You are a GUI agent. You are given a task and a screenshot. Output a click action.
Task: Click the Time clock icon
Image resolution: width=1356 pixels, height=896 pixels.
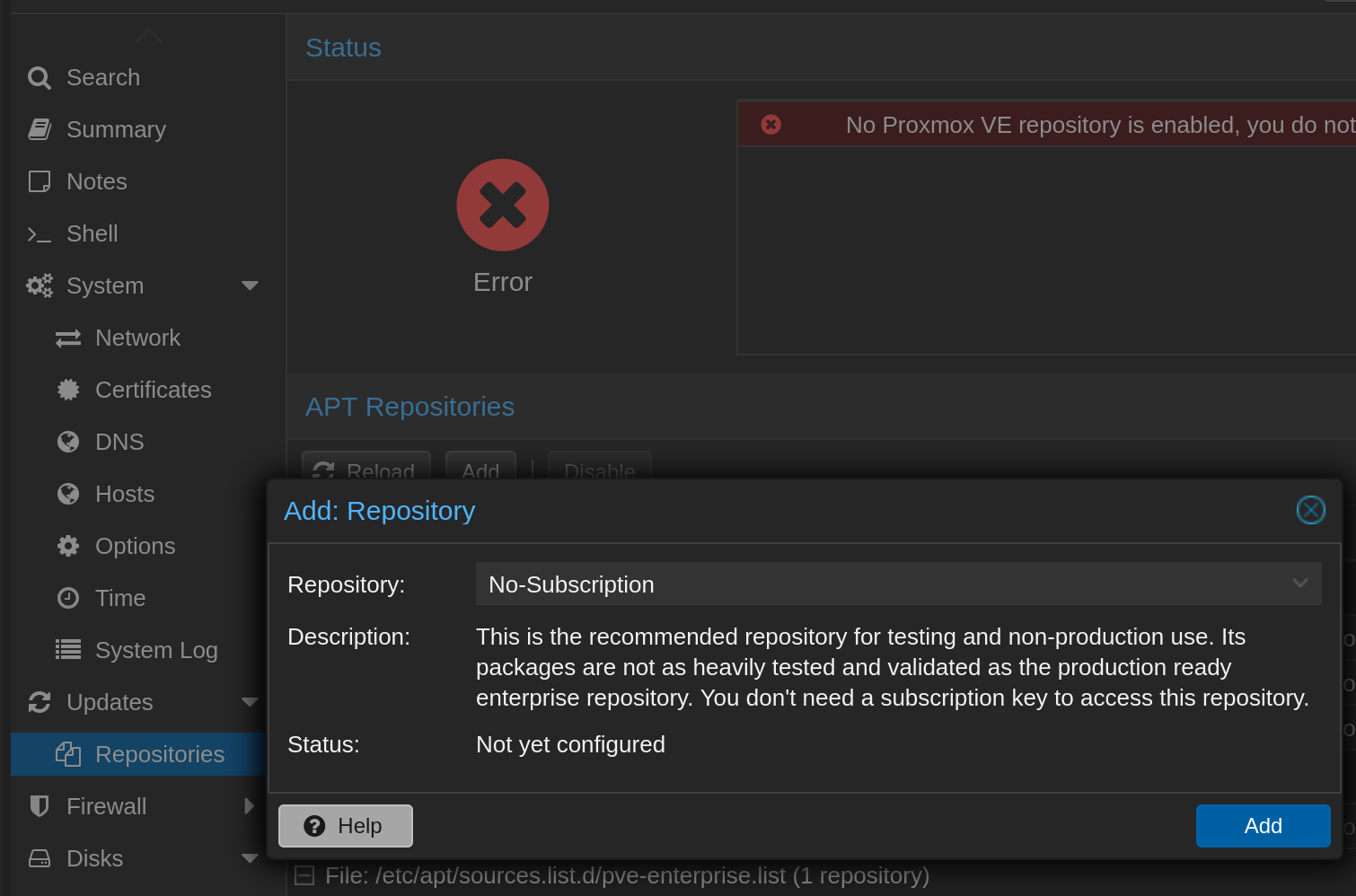(x=68, y=598)
